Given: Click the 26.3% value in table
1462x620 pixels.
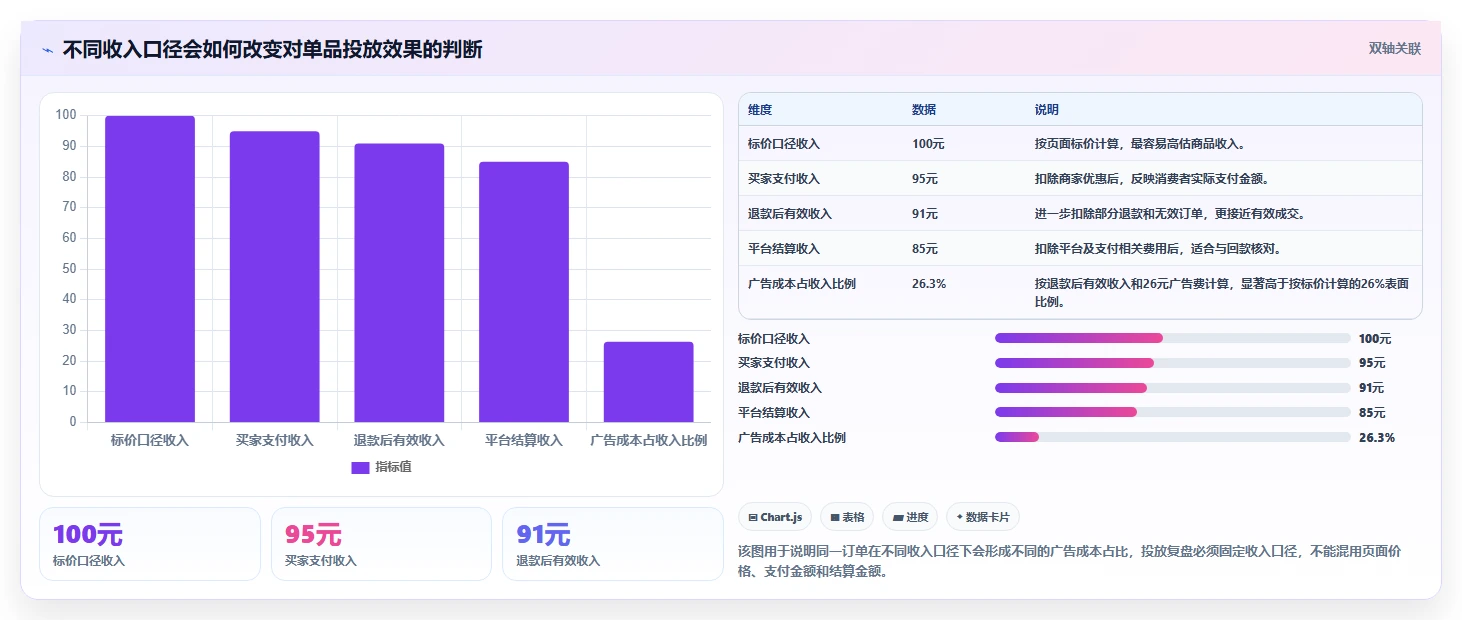Looking at the screenshot, I should [929, 284].
